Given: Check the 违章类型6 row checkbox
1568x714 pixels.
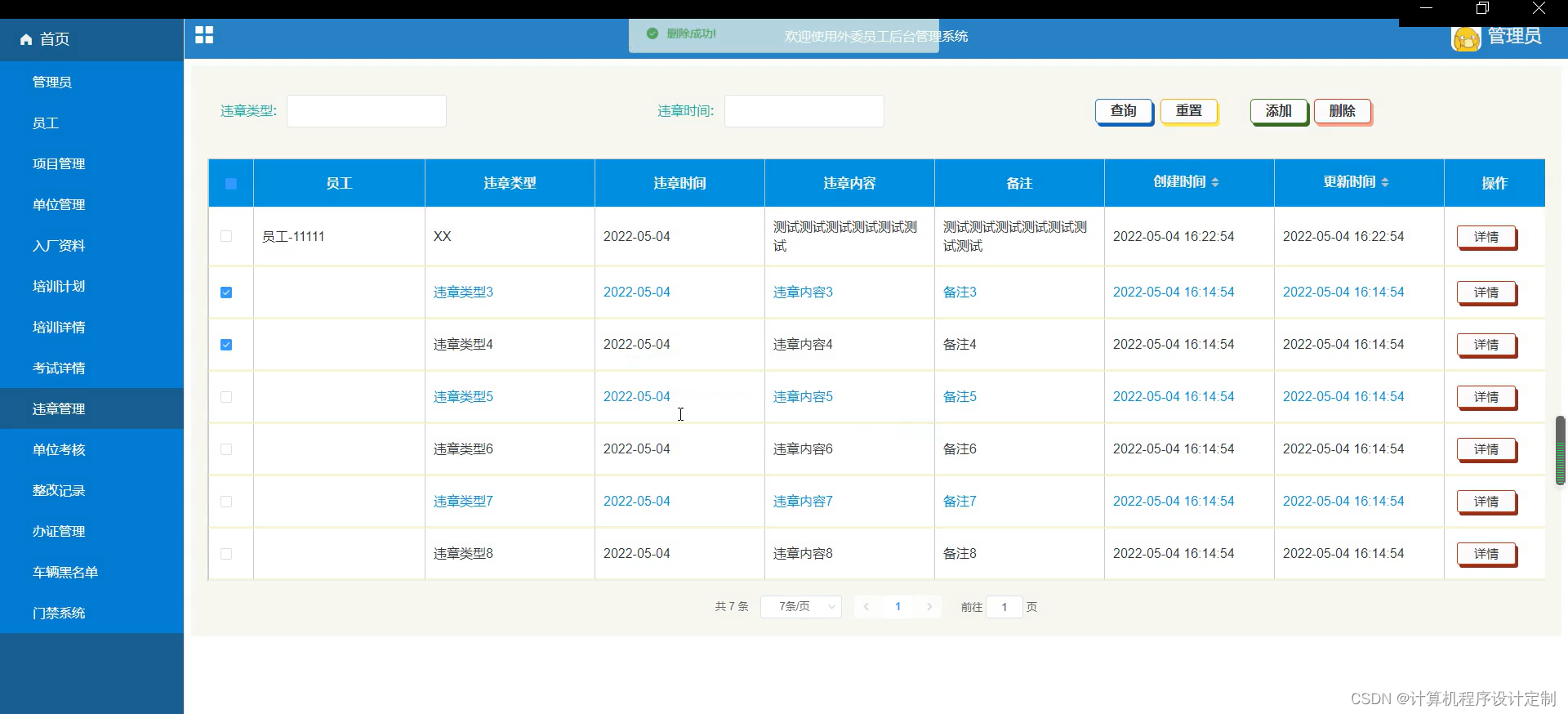Looking at the screenshot, I should pos(226,449).
